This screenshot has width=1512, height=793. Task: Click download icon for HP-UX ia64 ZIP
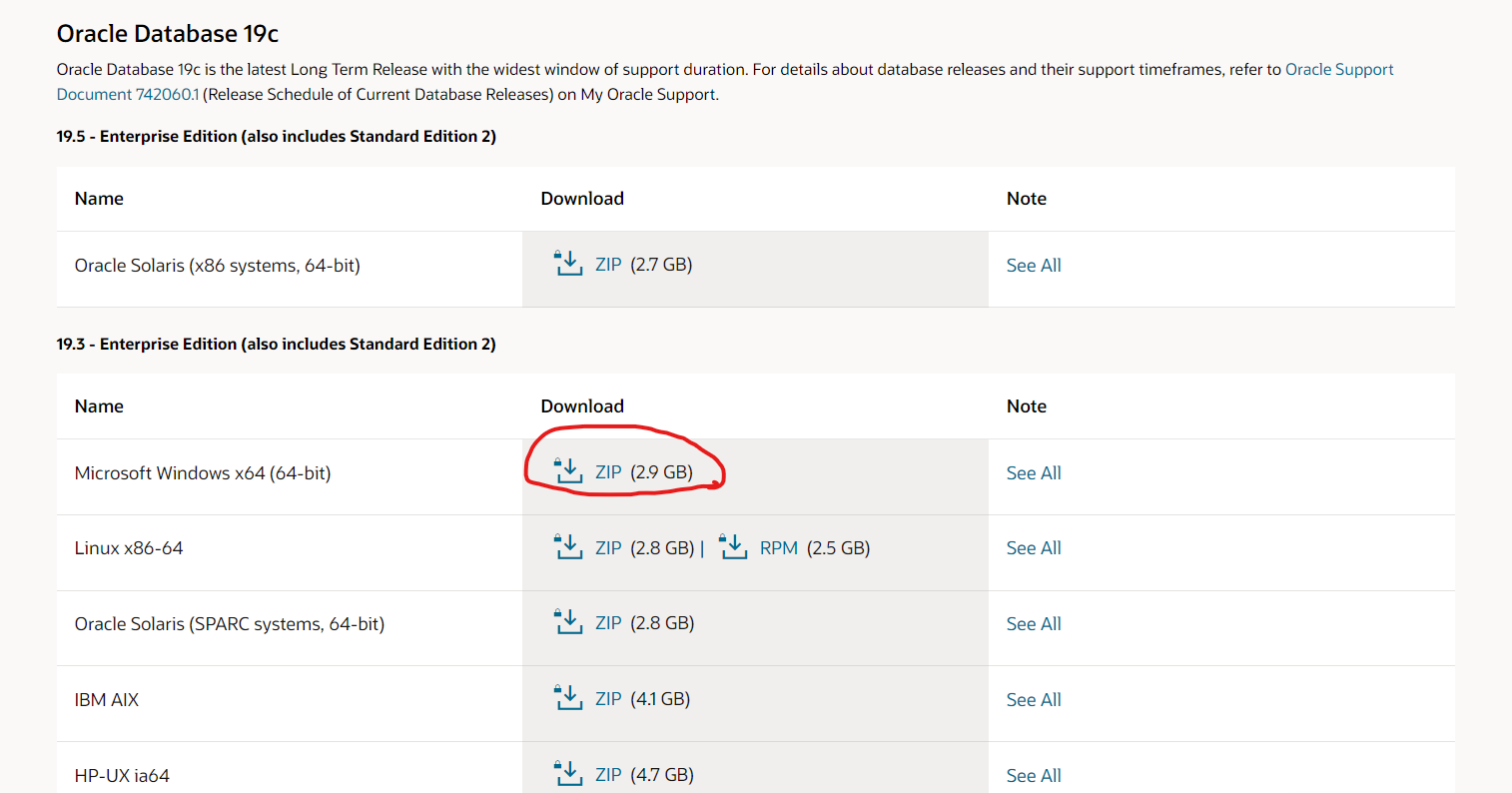pyautogui.click(x=568, y=774)
